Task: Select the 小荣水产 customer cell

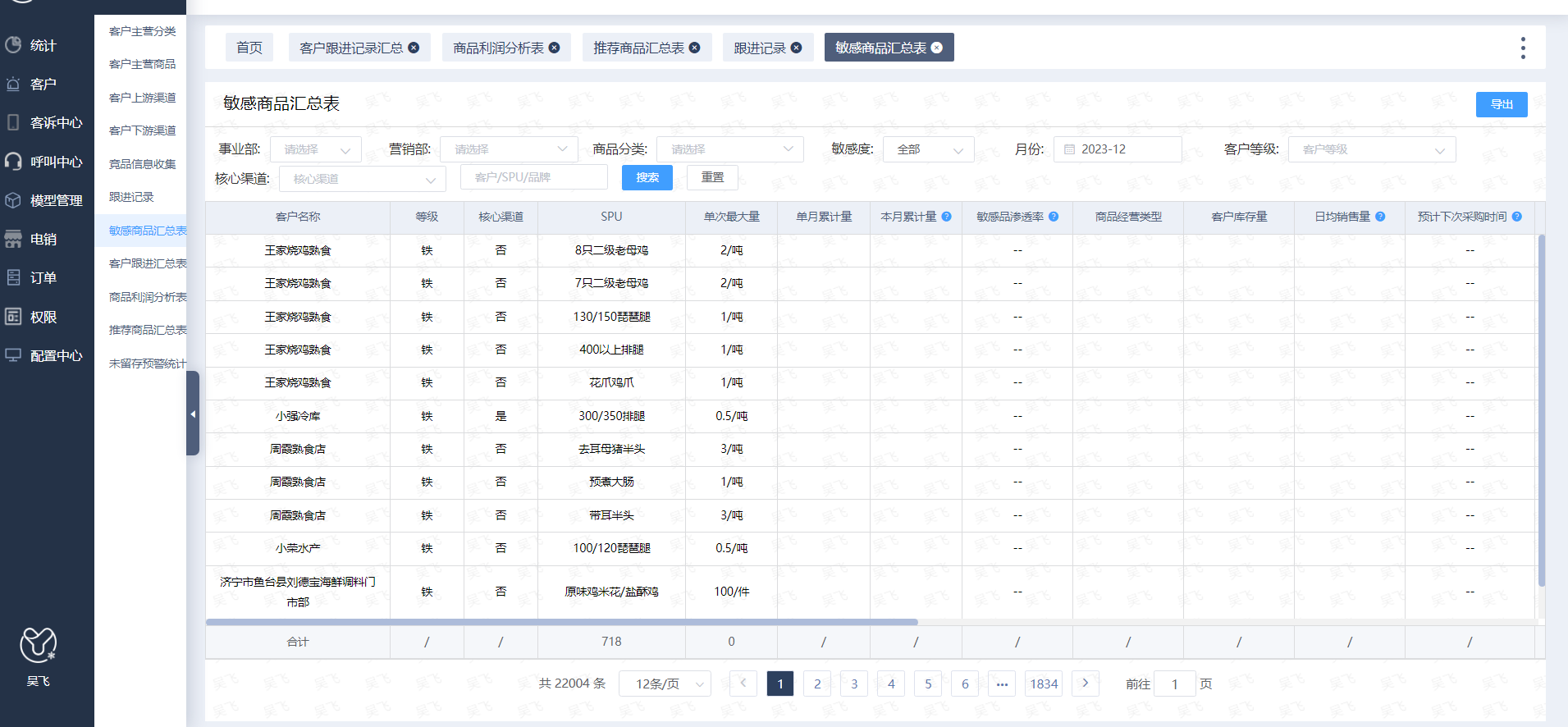Action: point(298,548)
